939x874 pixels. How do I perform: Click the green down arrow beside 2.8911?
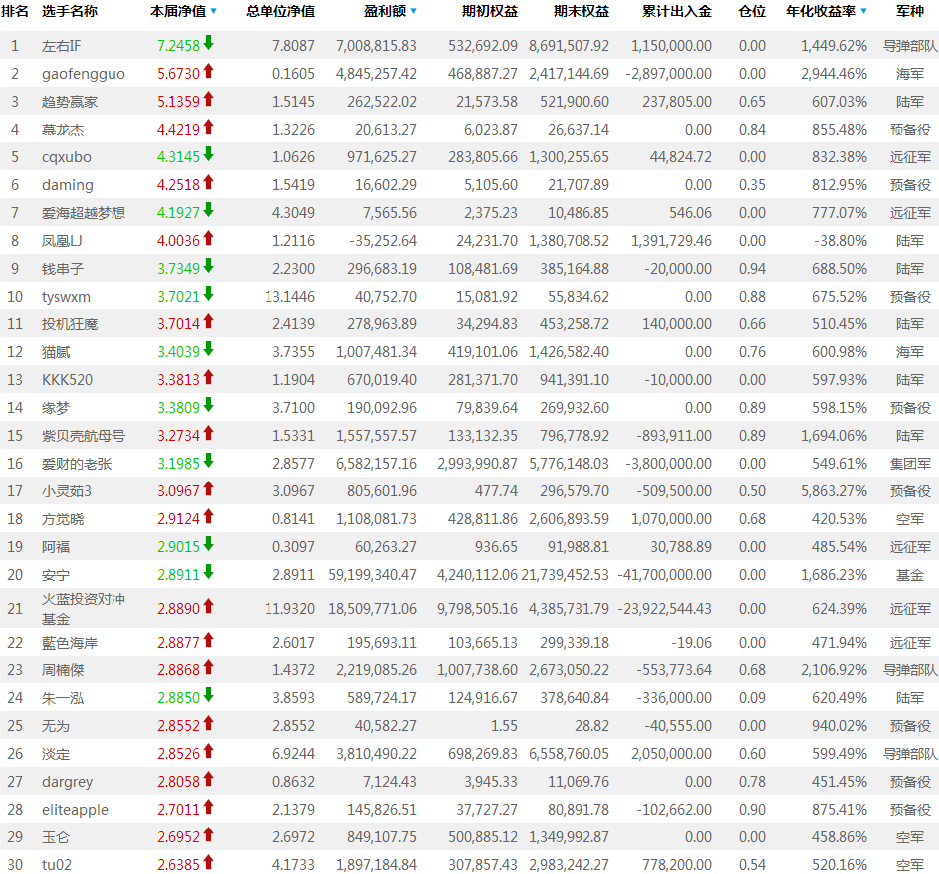(x=208, y=572)
